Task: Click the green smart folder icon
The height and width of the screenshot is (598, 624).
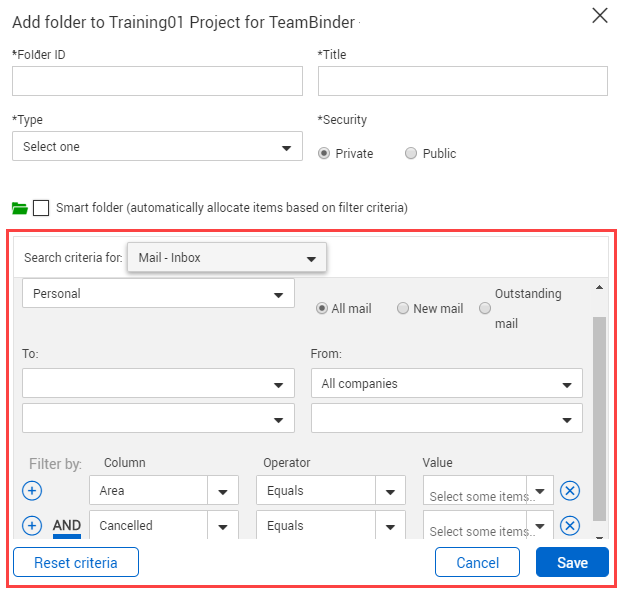Action: [20, 208]
